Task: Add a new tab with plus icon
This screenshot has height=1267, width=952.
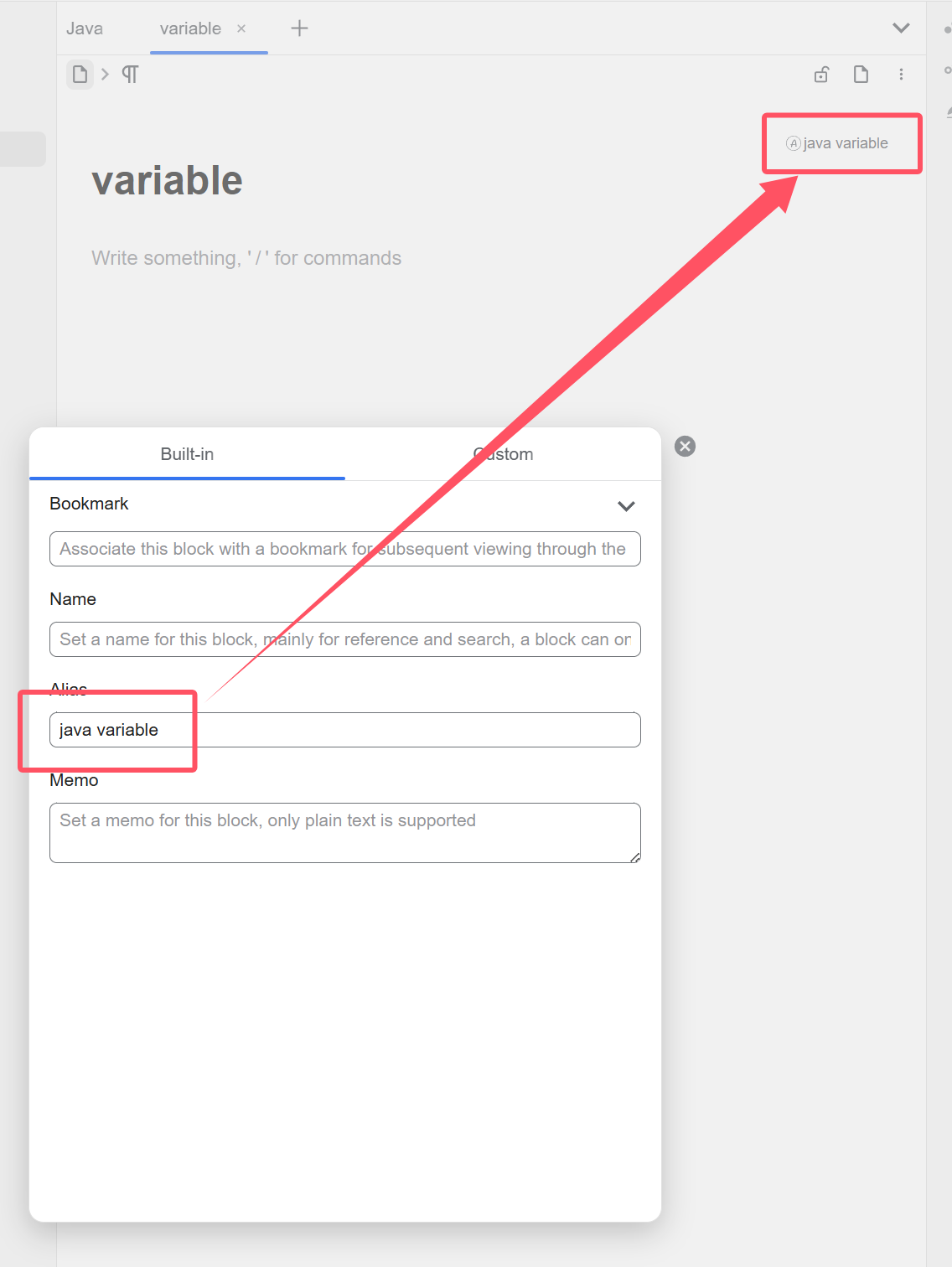Action: point(299,28)
